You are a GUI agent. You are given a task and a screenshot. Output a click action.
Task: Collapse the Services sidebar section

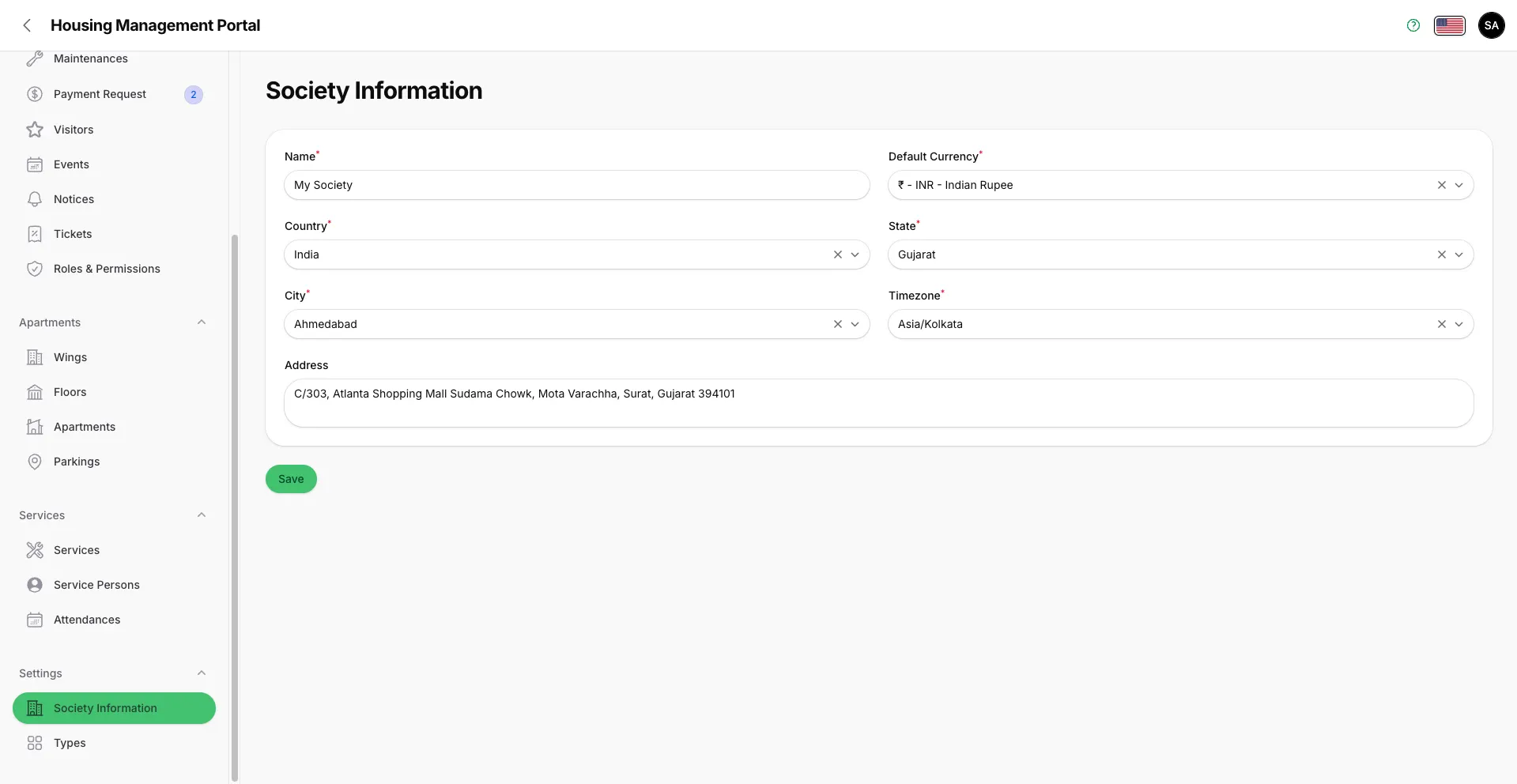point(202,515)
